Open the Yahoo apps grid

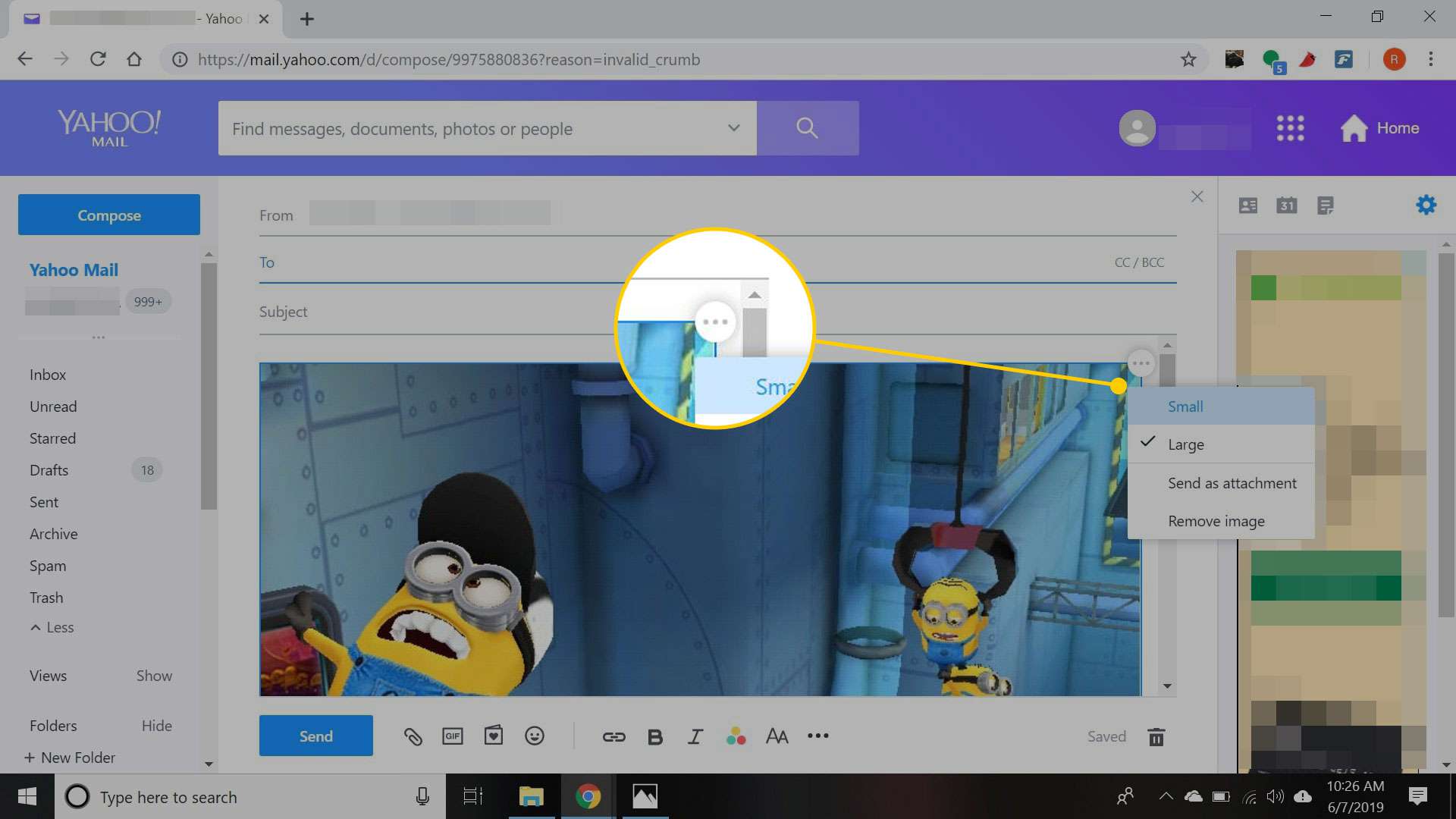(1290, 128)
